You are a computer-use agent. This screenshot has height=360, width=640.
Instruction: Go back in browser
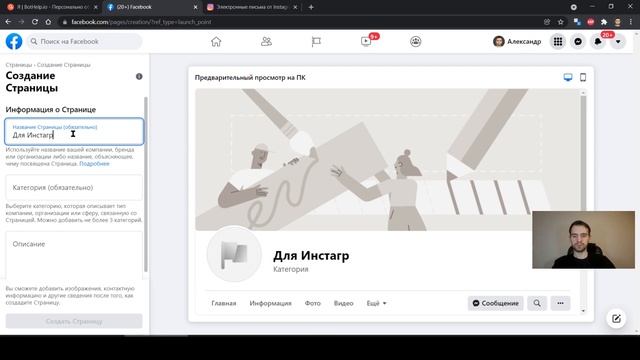click(8, 22)
